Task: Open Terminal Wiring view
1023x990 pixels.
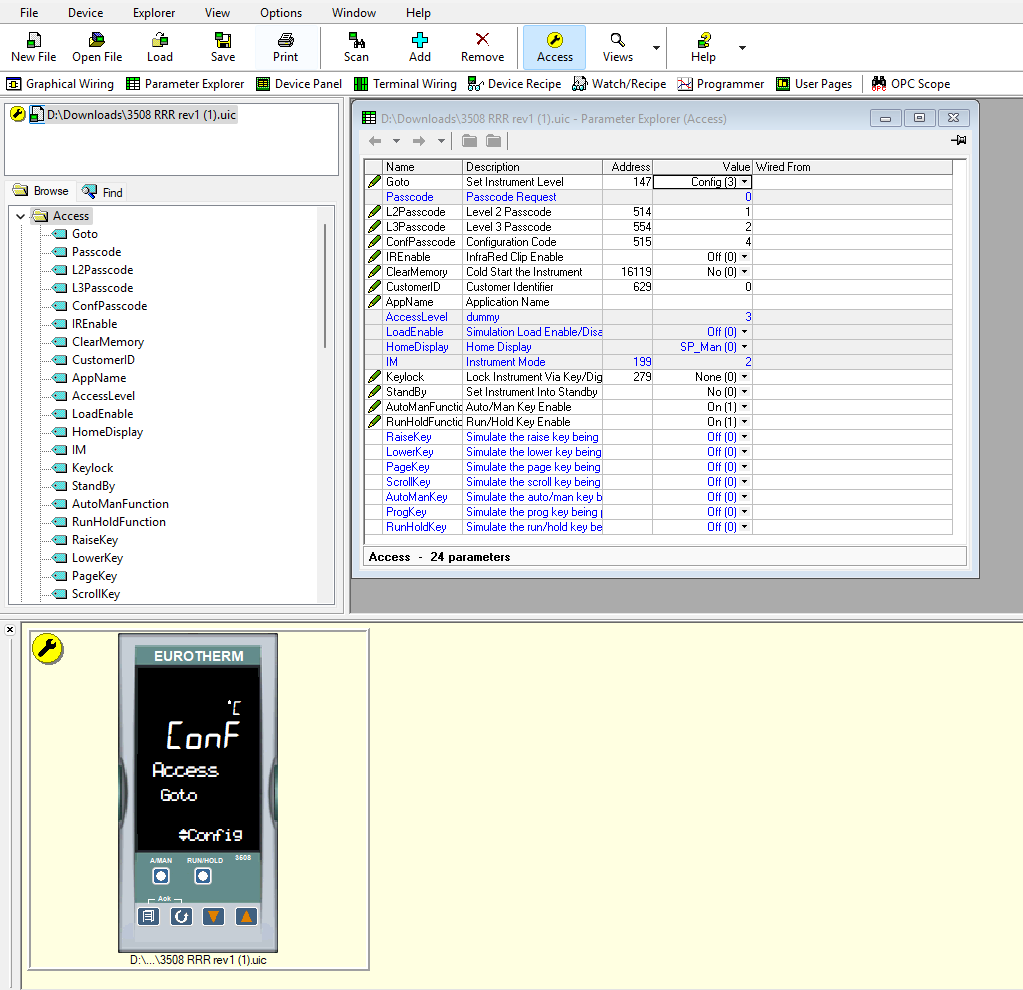Action: (x=405, y=84)
